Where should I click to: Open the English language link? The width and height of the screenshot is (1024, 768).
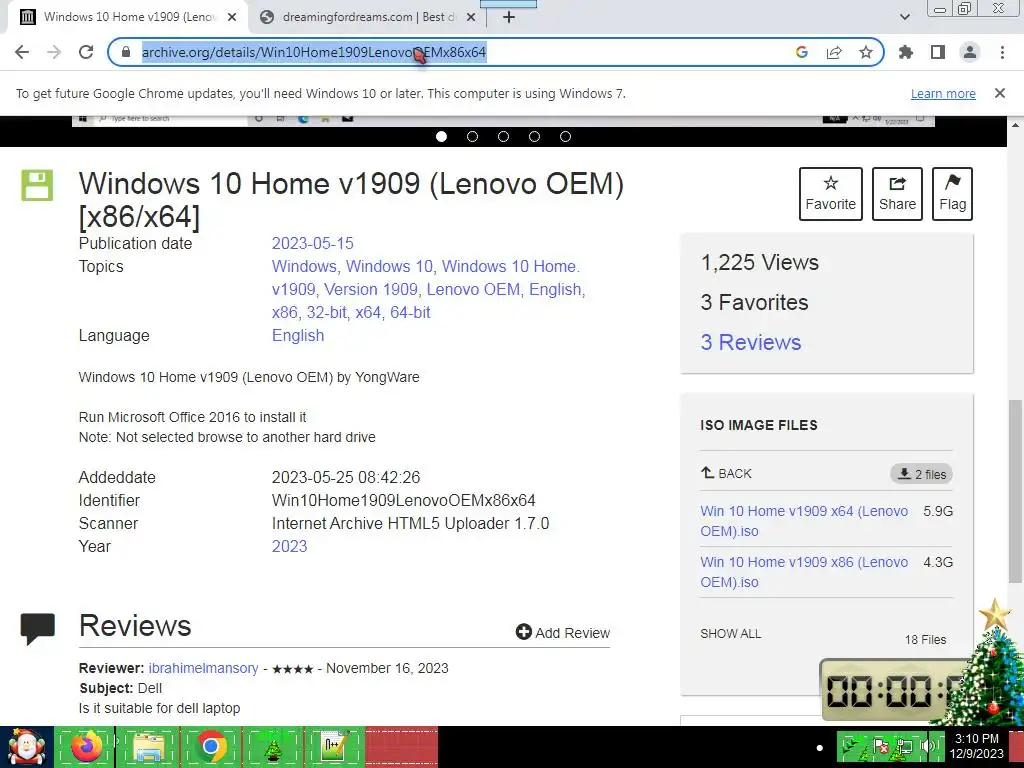pos(298,336)
